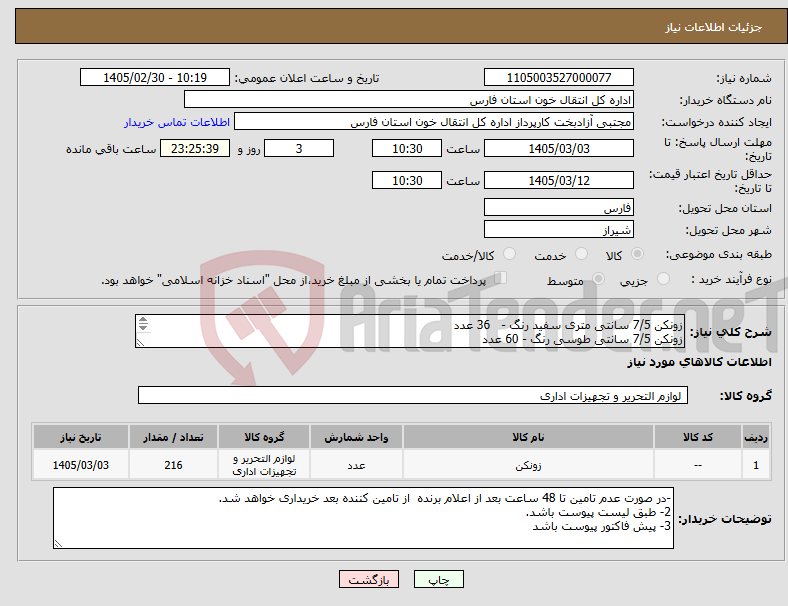Click the unit cell عدد in table

[x=356, y=465]
